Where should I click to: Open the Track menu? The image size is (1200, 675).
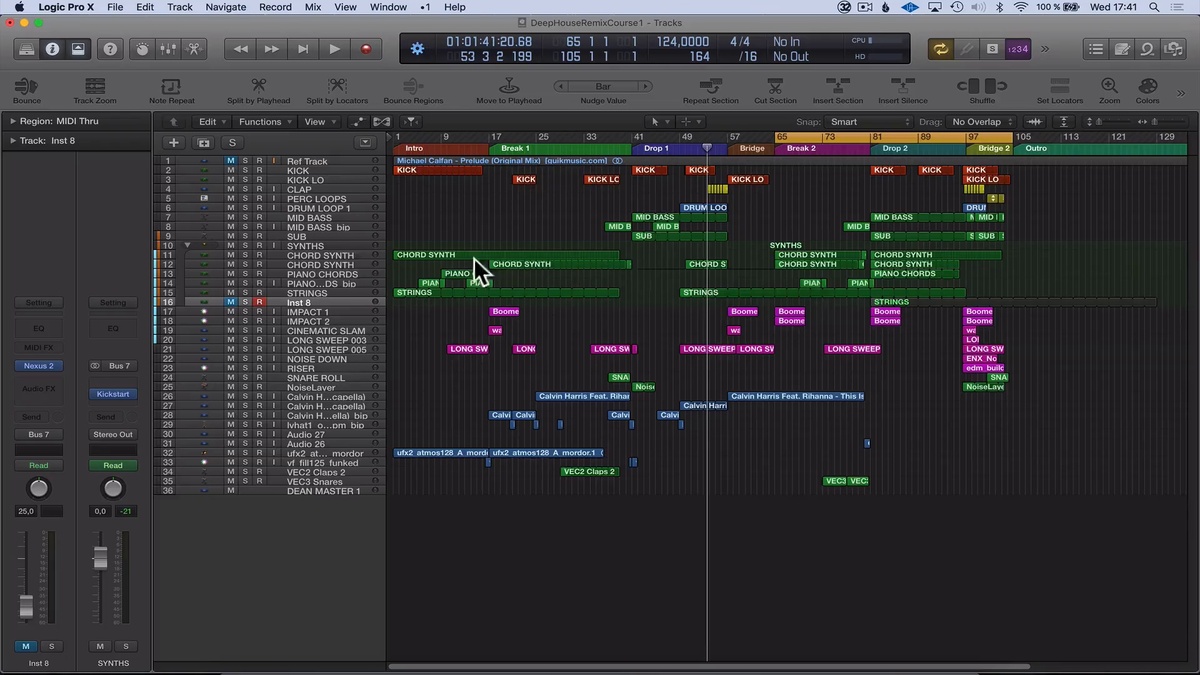pos(180,7)
